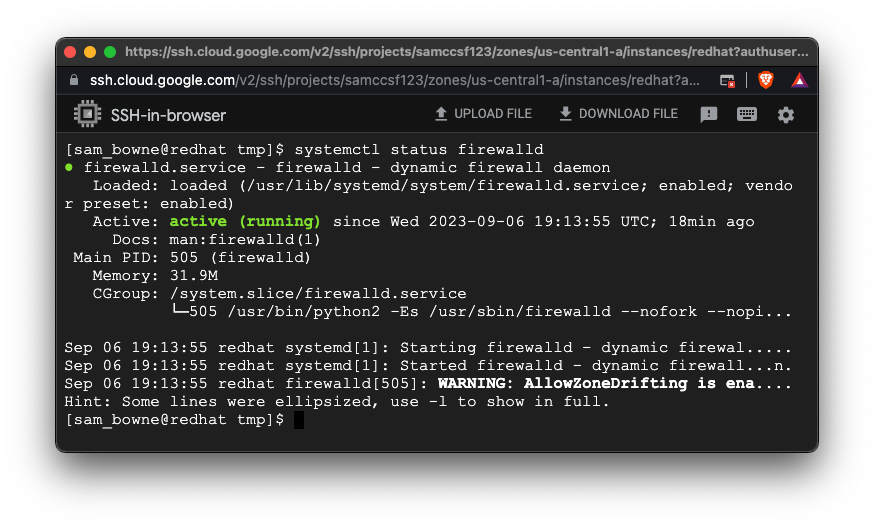
Task: Click the terminal cursor at the last prompt
Action: (x=298, y=420)
